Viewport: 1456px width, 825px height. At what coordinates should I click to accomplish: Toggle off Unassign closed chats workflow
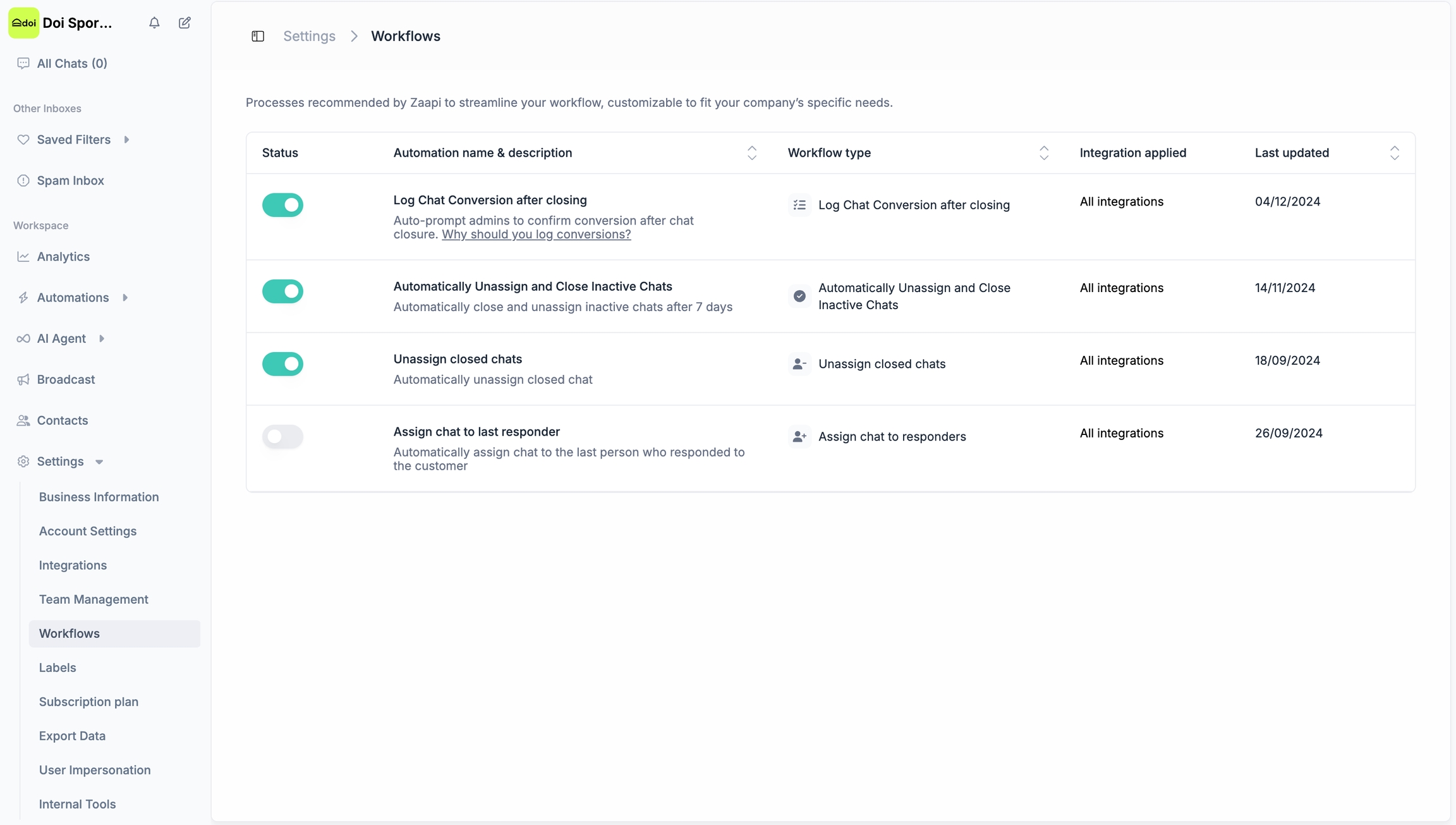point(282,364)
